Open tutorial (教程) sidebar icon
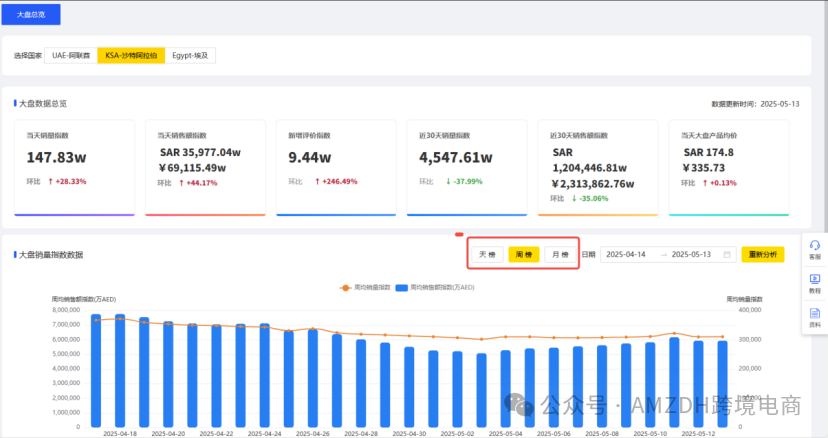Image resolution: width=828 pixels, height=438 pixels. pos(814,283)
